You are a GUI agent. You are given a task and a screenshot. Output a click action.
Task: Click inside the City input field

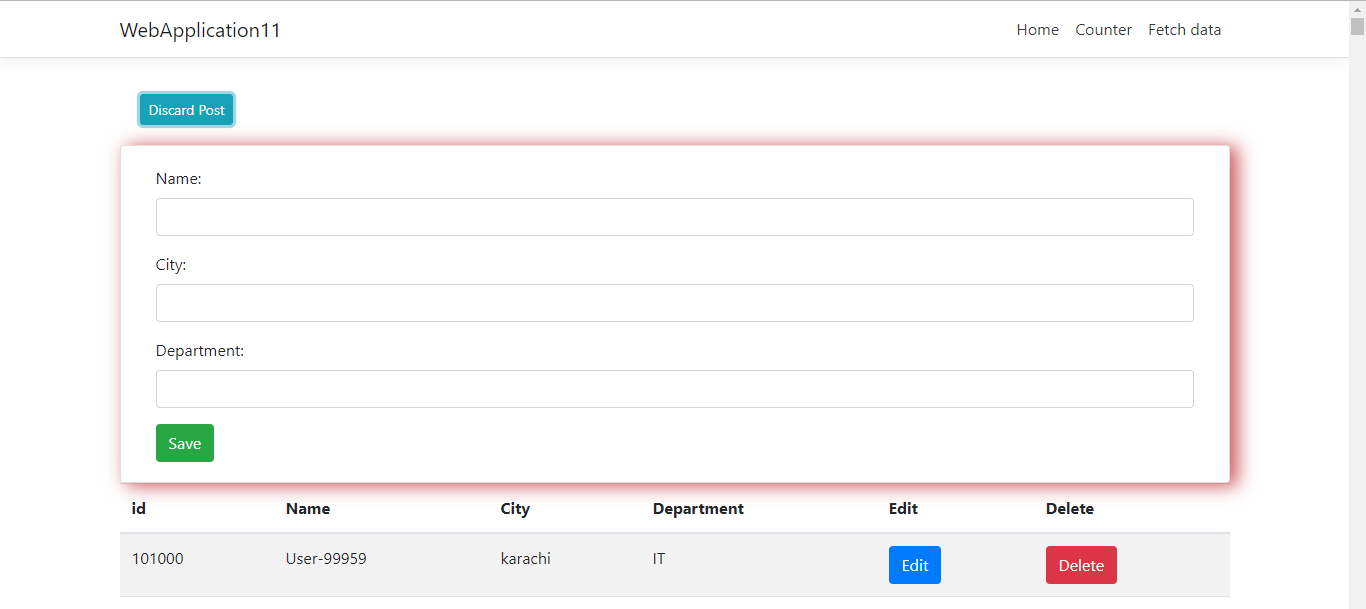tap(674, 302)
